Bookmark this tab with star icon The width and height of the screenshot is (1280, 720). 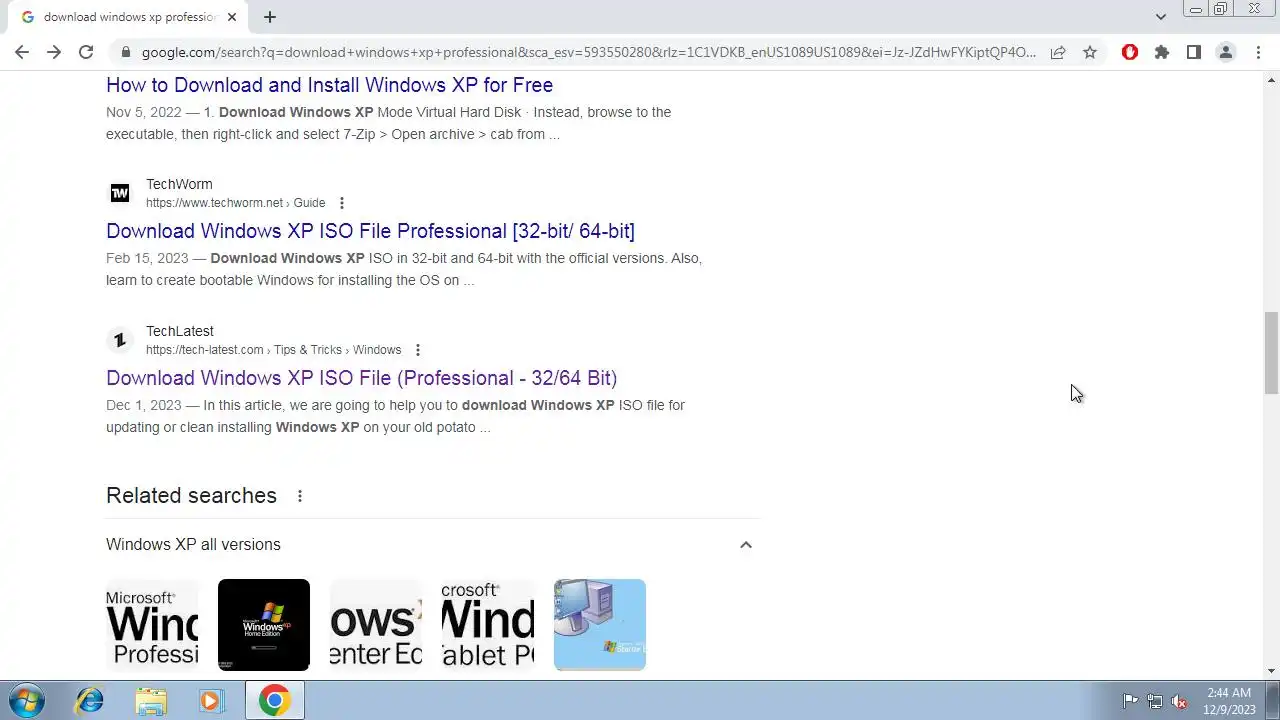(1090, 52)
